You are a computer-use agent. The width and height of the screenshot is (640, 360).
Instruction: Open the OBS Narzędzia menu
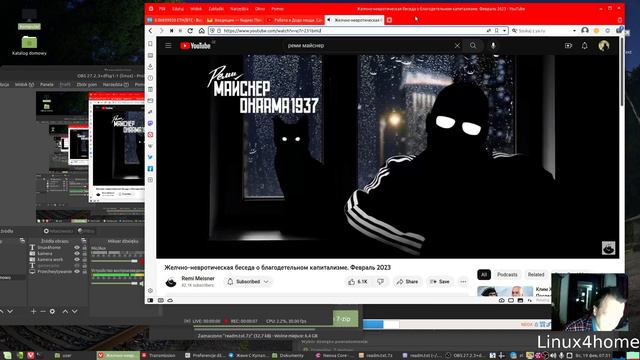click(115, 84)
